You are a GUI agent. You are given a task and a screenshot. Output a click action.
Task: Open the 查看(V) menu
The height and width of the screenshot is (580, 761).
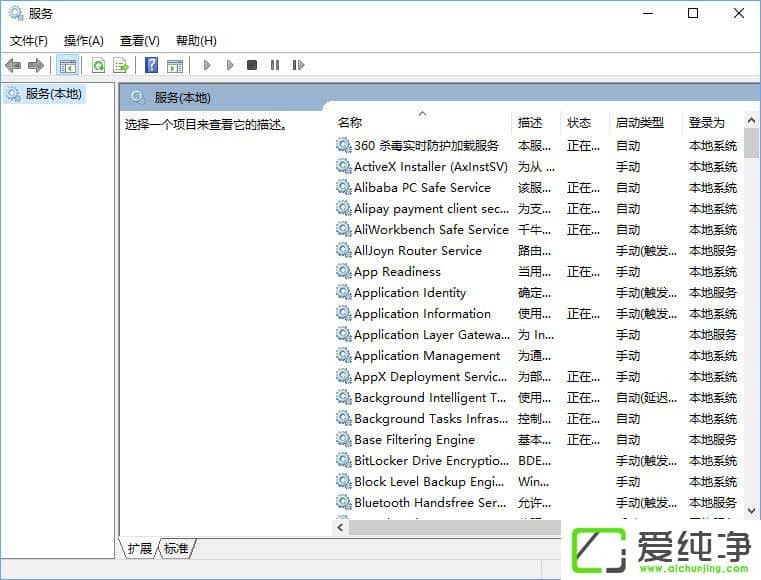click(x=139, y=41)
